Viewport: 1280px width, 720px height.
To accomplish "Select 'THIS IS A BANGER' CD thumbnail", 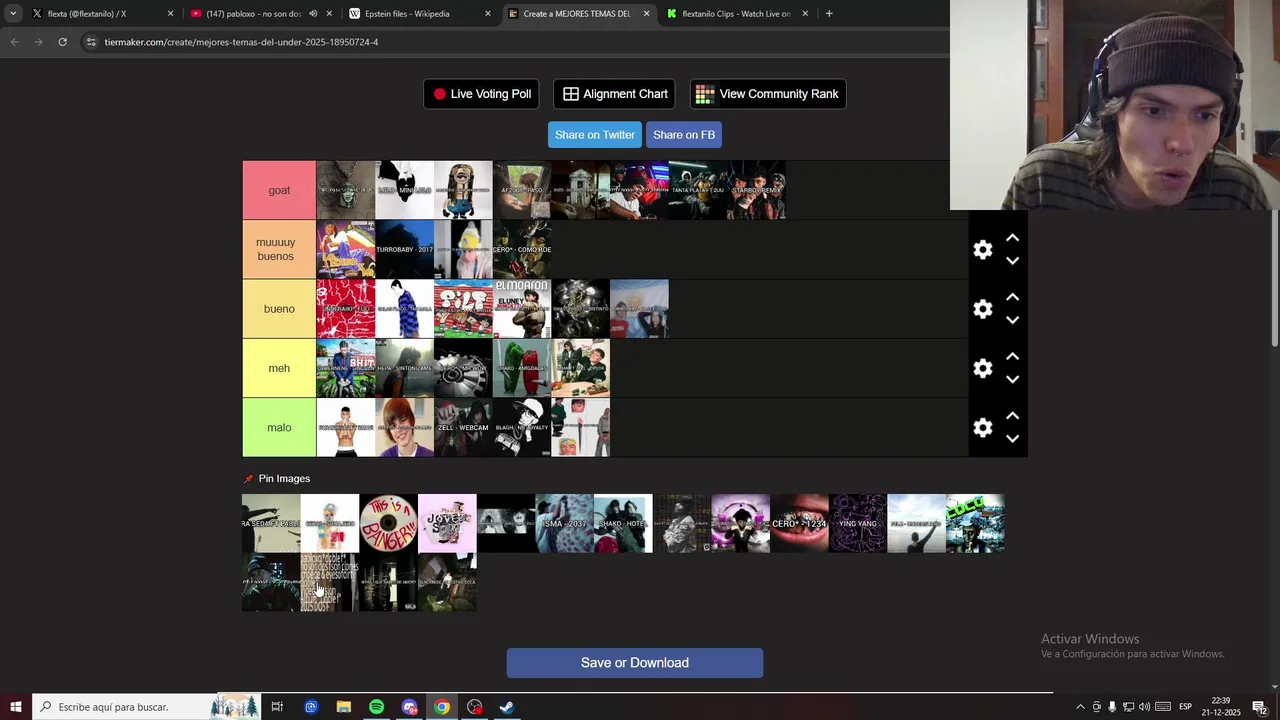I will [388, 523].
